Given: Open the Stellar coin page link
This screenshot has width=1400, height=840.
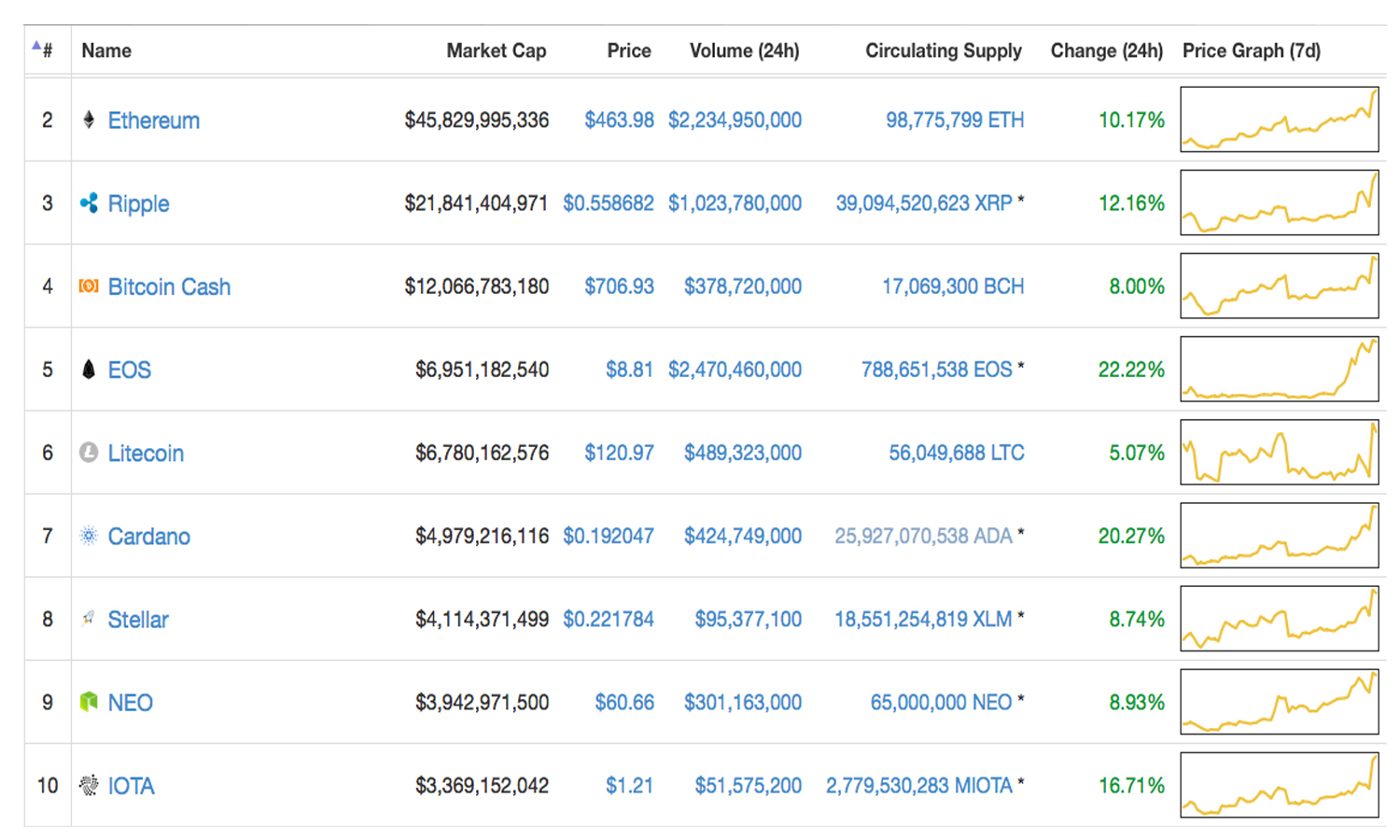Looking at the screenshot, I should coord(138,619).
